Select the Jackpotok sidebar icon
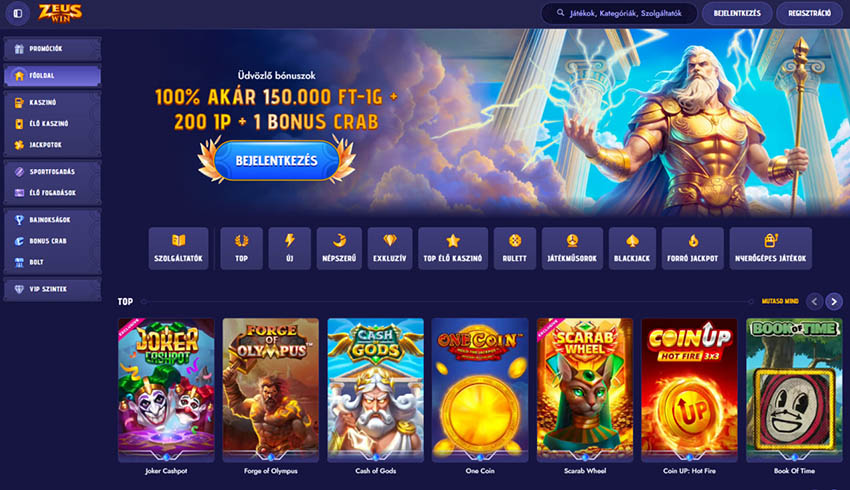 click(20, 145)
